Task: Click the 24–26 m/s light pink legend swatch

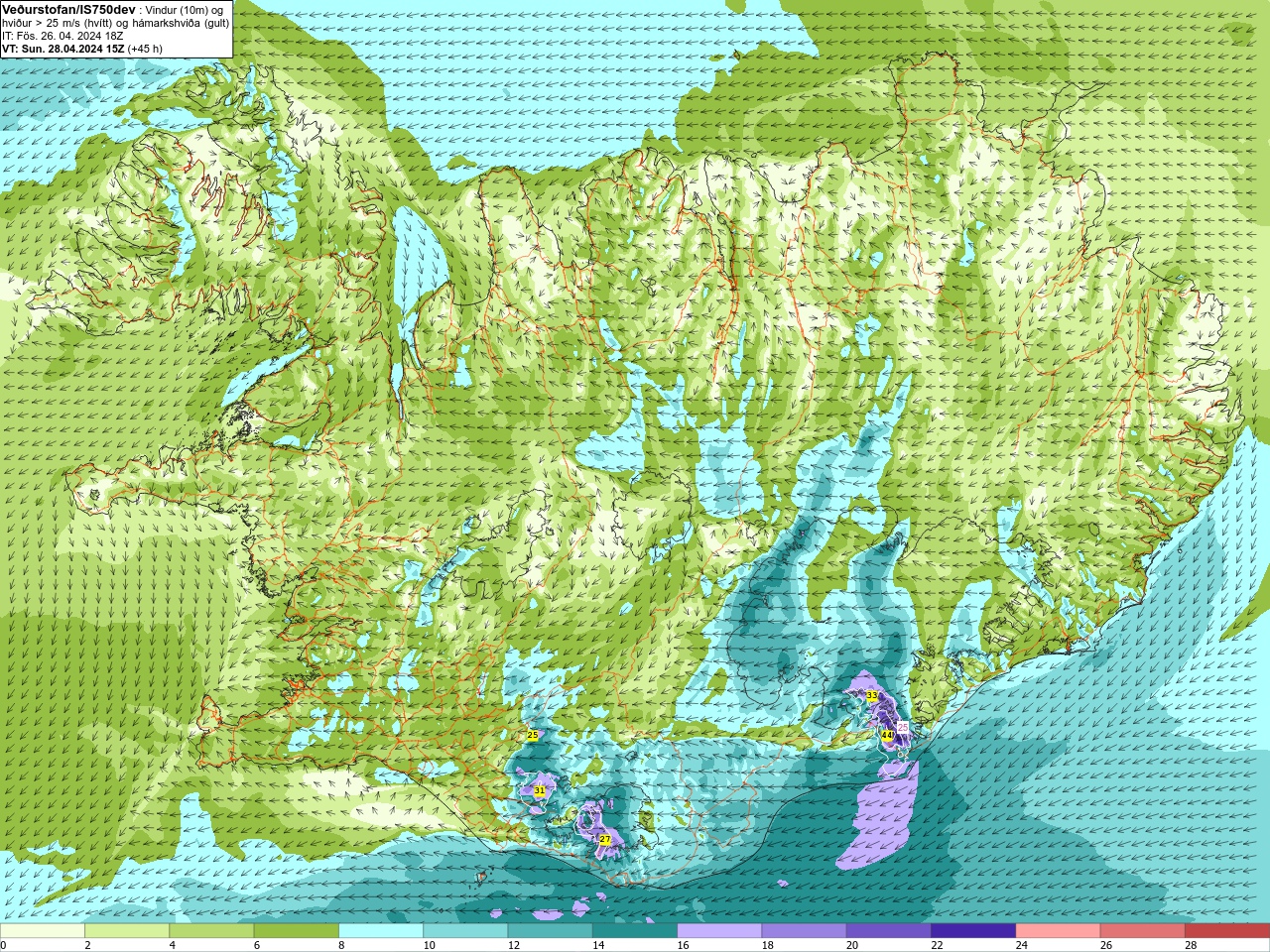Action: (x=1058, y=931)
